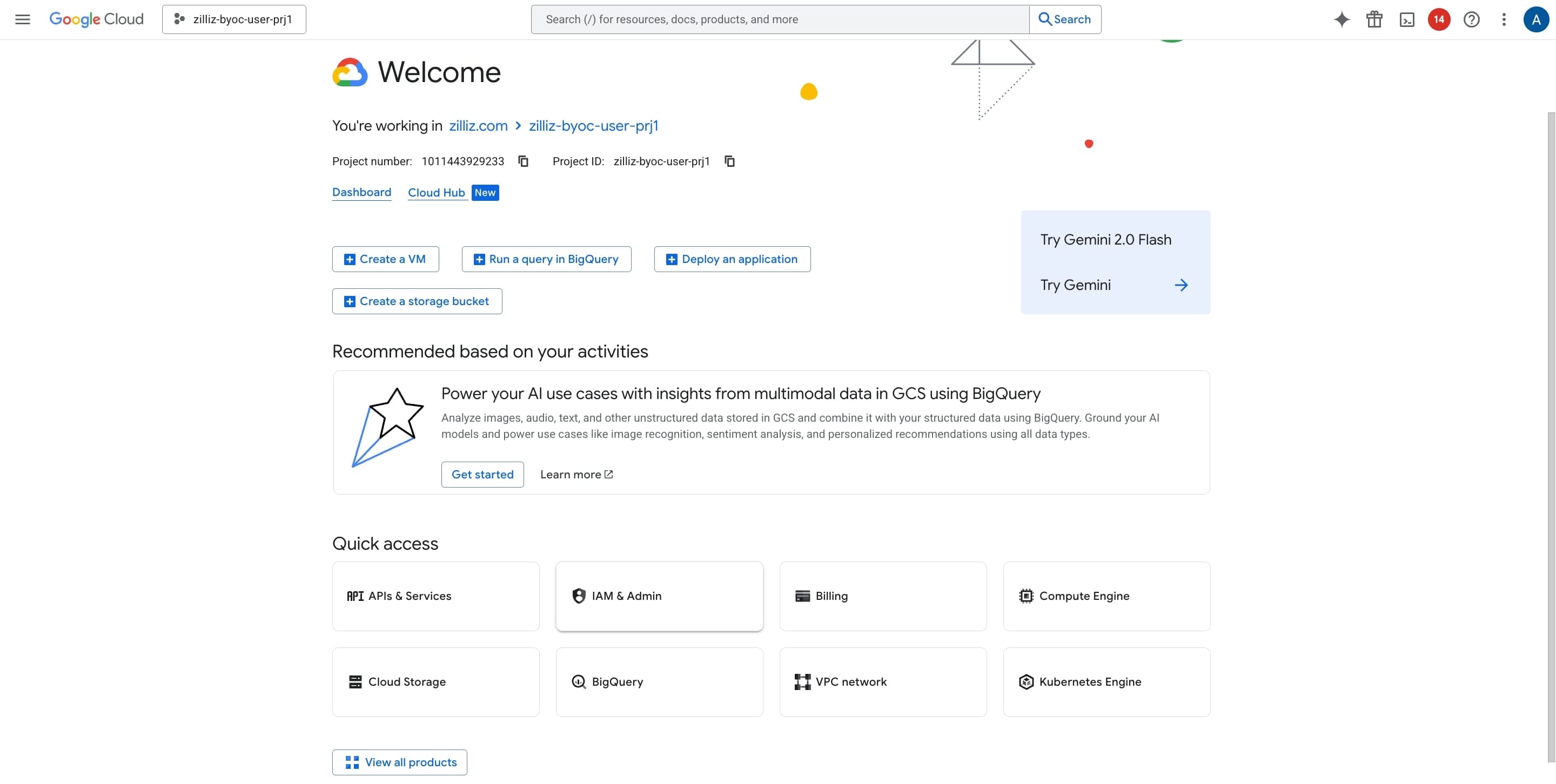Image resolution: width=1556 pixels, height=784 pixels.
Task: Open the VPC network quick access card
Action: pos(882,682)
